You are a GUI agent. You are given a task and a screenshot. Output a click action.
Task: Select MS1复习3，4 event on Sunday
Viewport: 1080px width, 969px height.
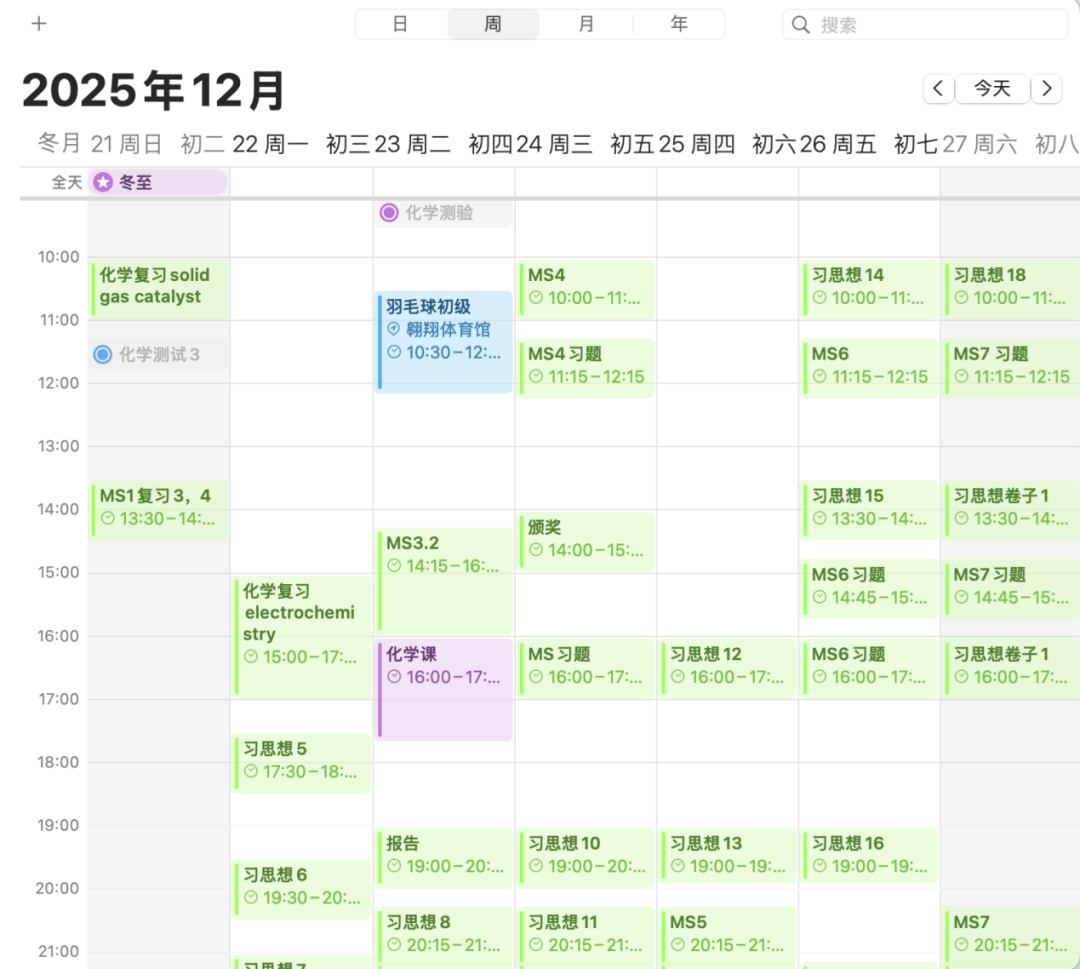[x=159, y=510]
